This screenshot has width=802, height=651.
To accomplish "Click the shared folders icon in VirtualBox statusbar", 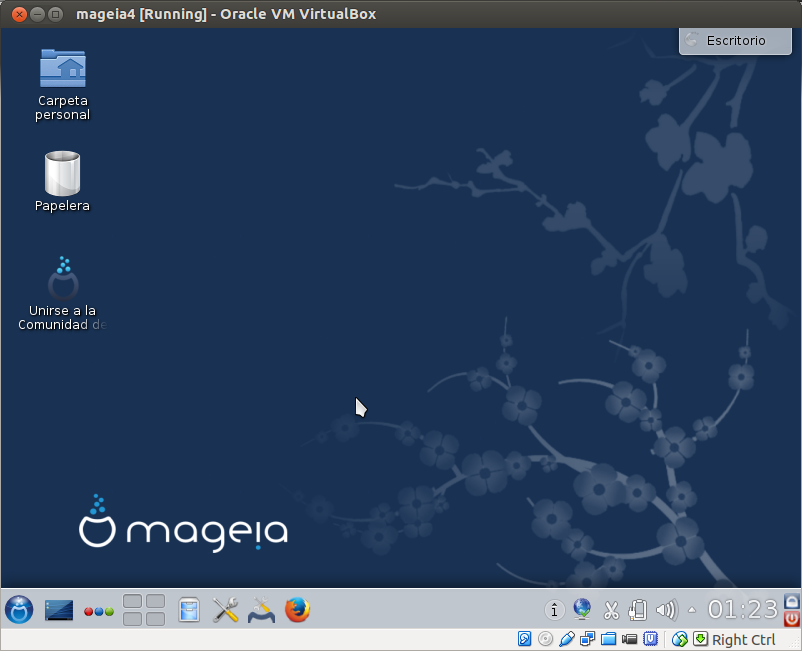I will [610, 639].
